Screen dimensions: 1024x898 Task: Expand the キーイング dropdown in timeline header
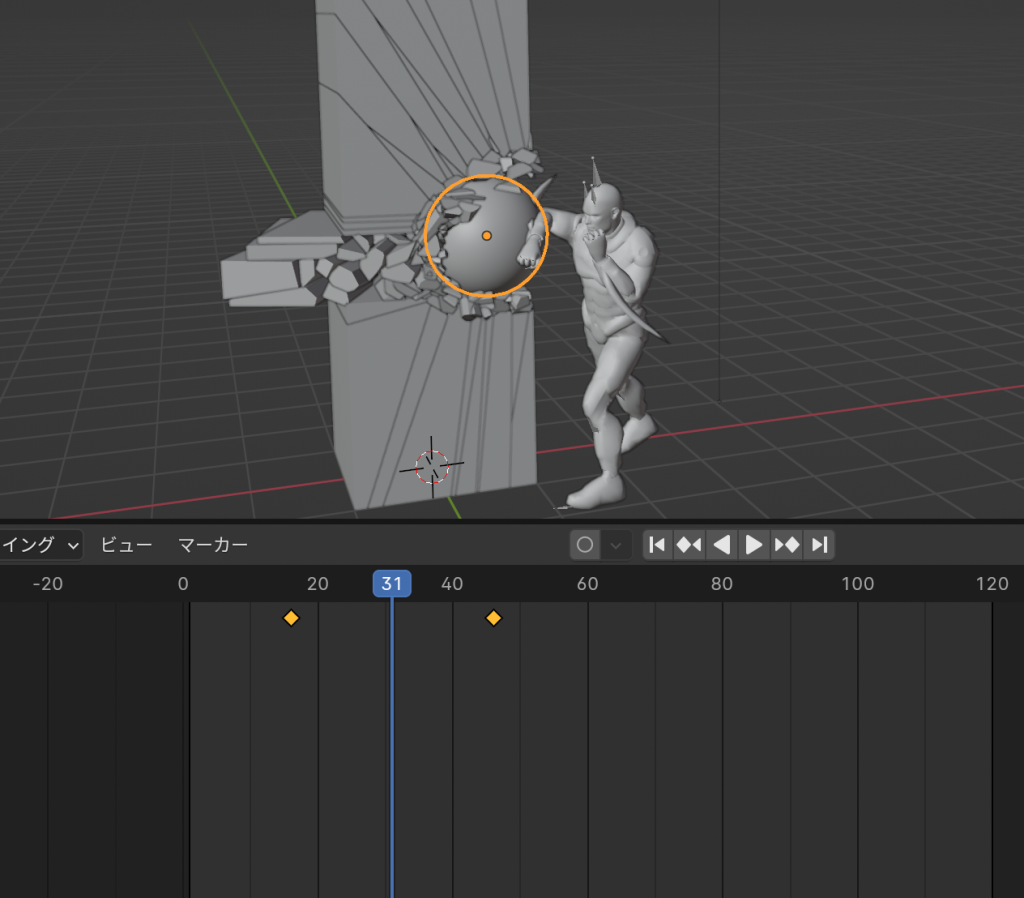click(x=42, y=545)
